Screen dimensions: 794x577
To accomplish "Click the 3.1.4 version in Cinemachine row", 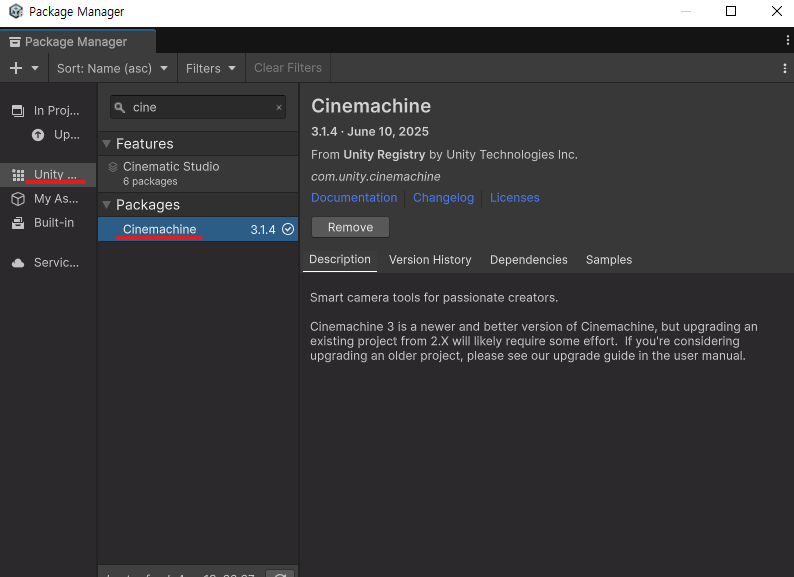I will [x=263, y=229].
